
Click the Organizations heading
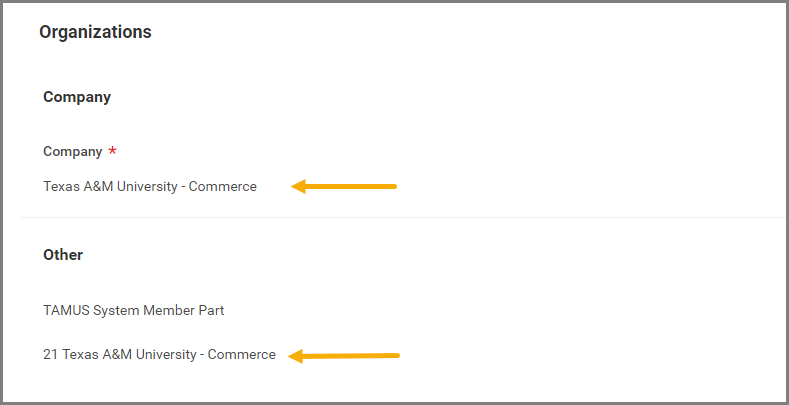pos(95,32)
